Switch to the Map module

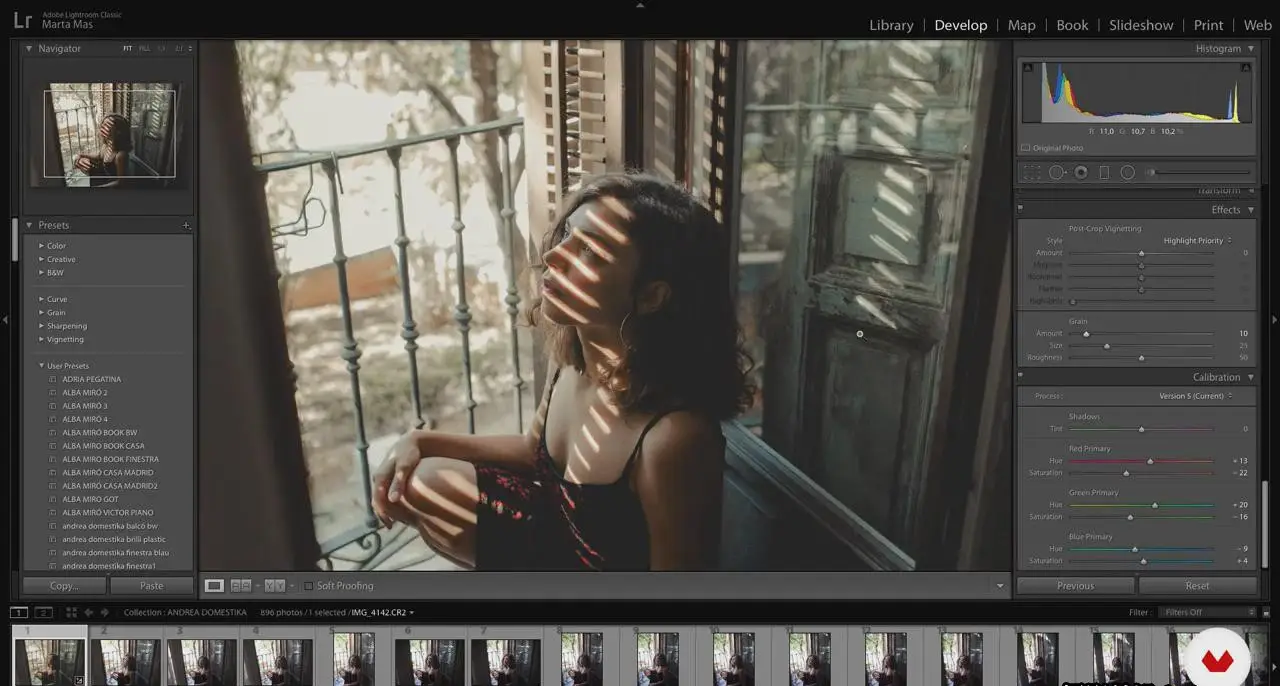(1021, 25)
